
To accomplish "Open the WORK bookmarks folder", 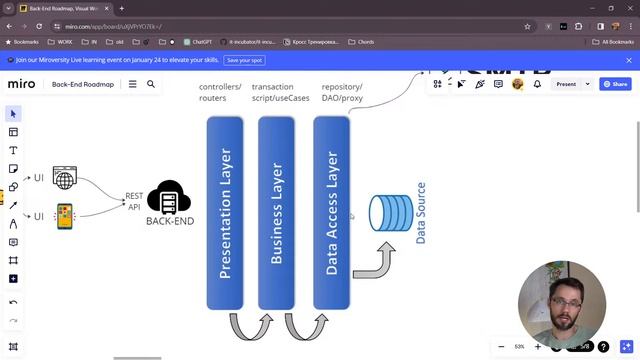I will click(60, 42).
